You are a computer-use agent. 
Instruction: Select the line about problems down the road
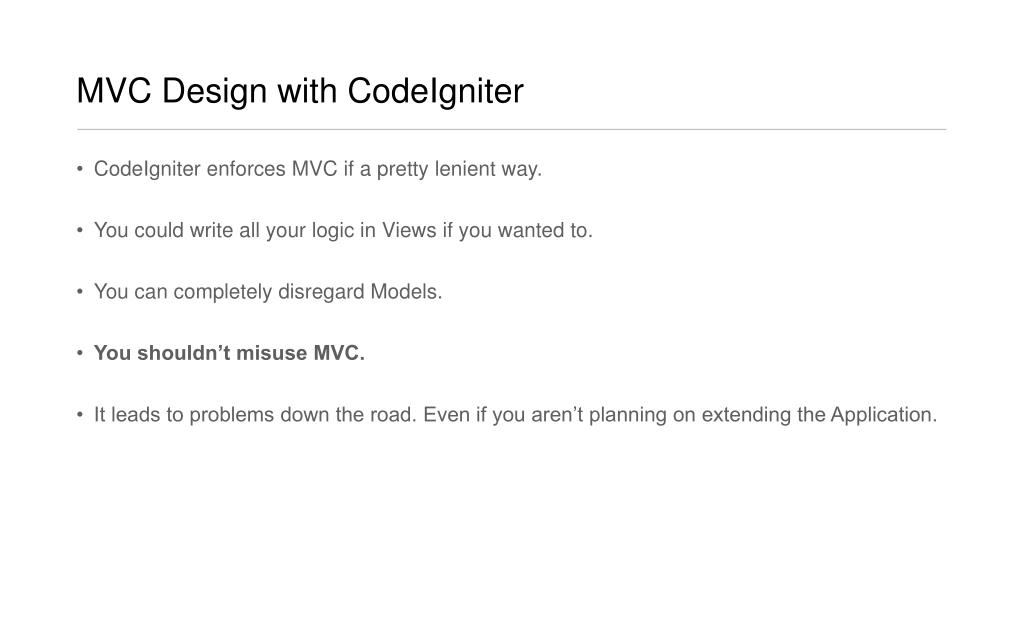pyautogui.click(x=516, y=415)
